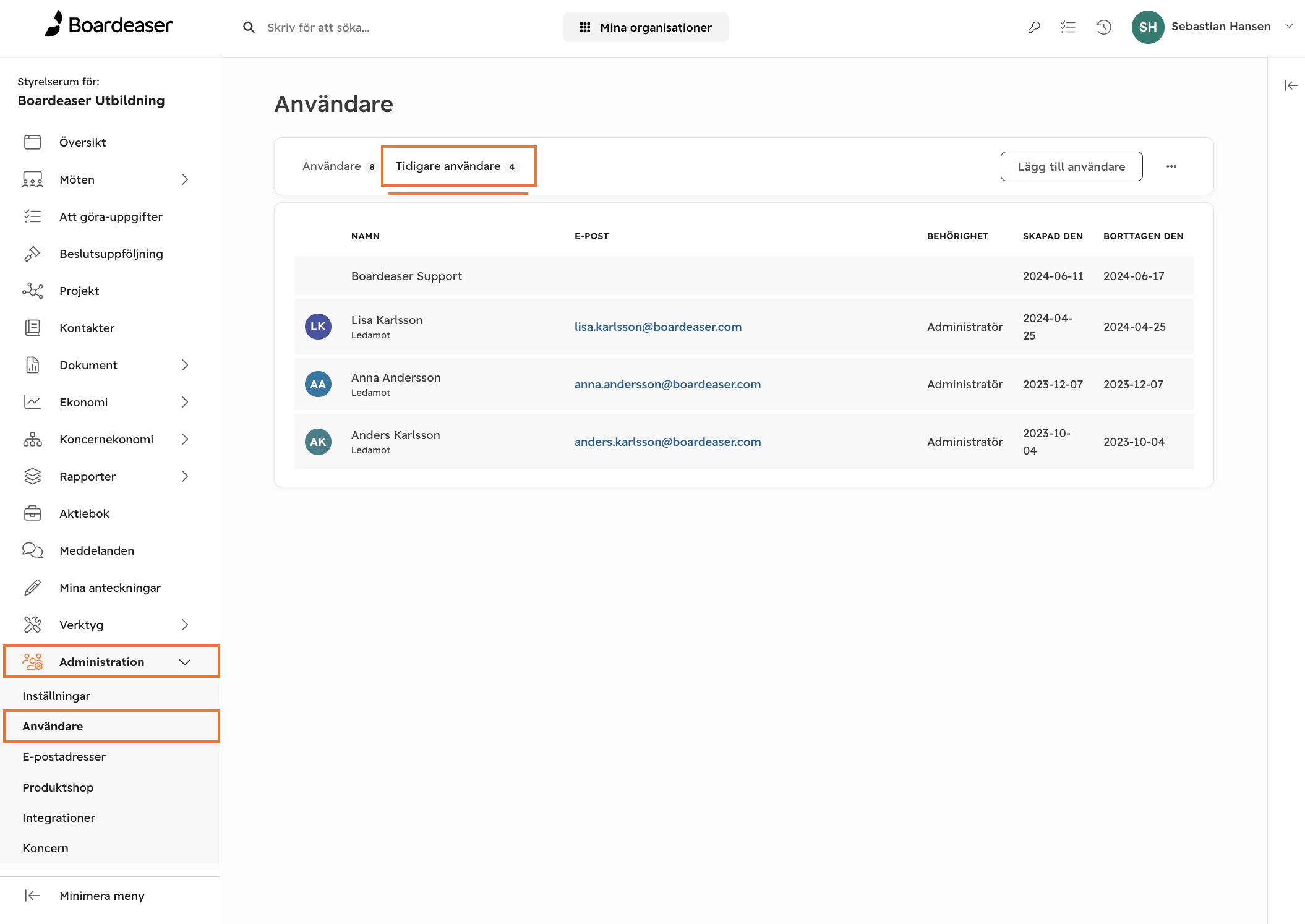Click the Anders Karlsson name
The image size is (1305, 924).
point(395,435)
